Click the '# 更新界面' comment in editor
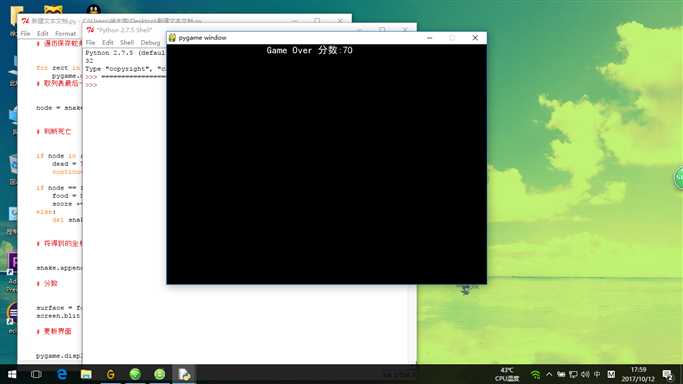Screen dimensions: 683x384 coord(54,331)
